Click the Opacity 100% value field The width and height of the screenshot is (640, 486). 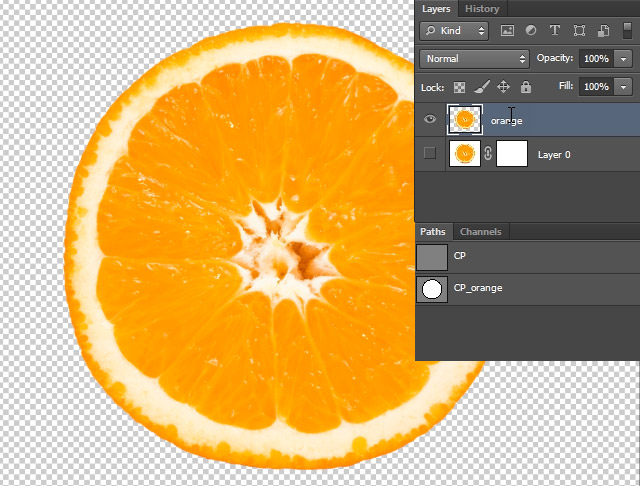596,59
